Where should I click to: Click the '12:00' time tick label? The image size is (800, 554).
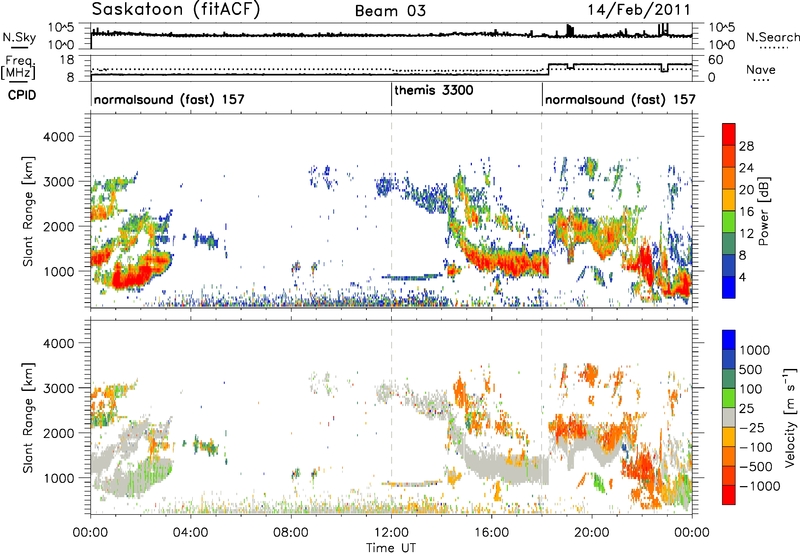click(391, 533)
